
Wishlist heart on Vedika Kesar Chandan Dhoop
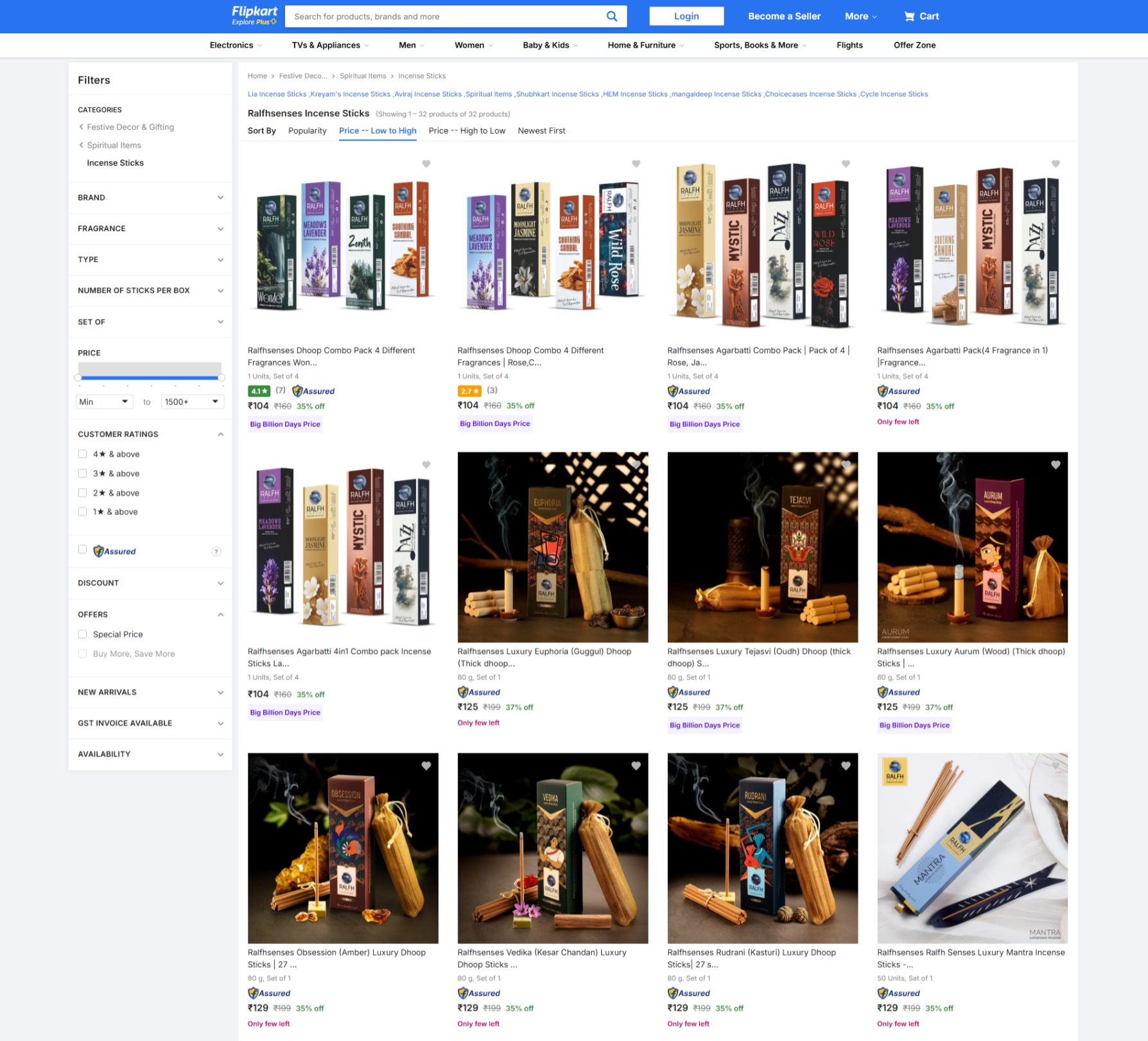(x=636, y=765)
